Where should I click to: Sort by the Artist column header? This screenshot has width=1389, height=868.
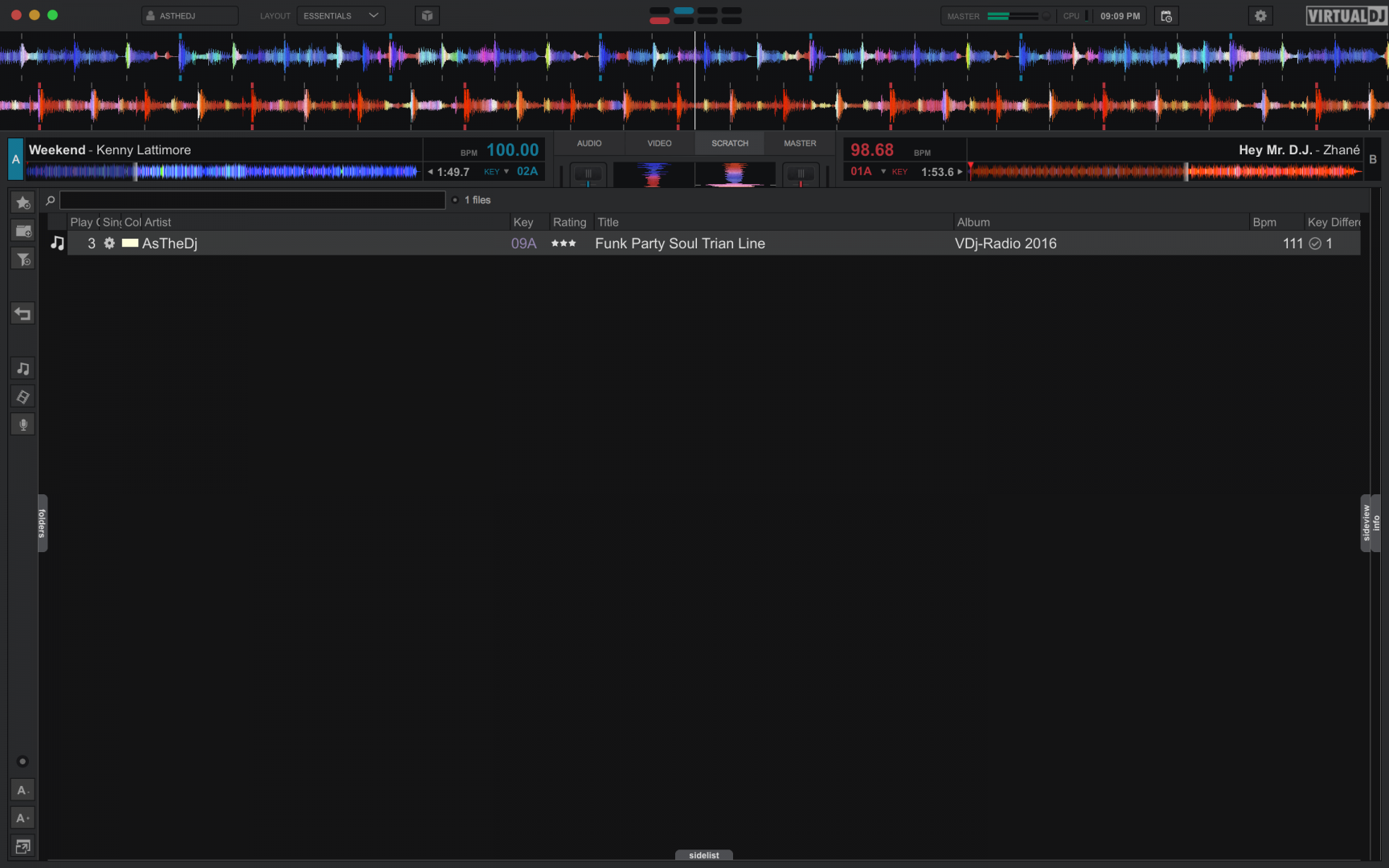[326, 222]
